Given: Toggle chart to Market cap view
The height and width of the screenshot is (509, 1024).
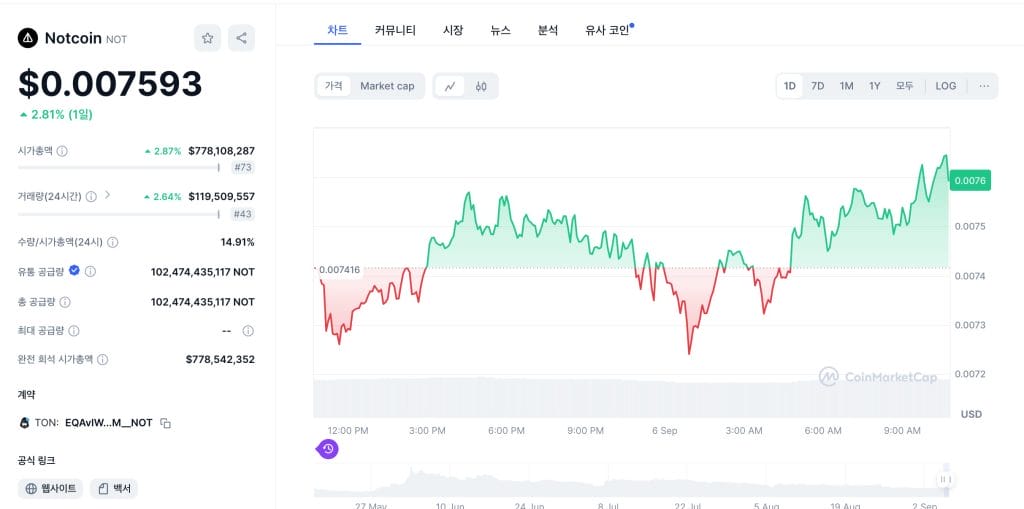Looking at the screenshot, I should coord(387,86).
